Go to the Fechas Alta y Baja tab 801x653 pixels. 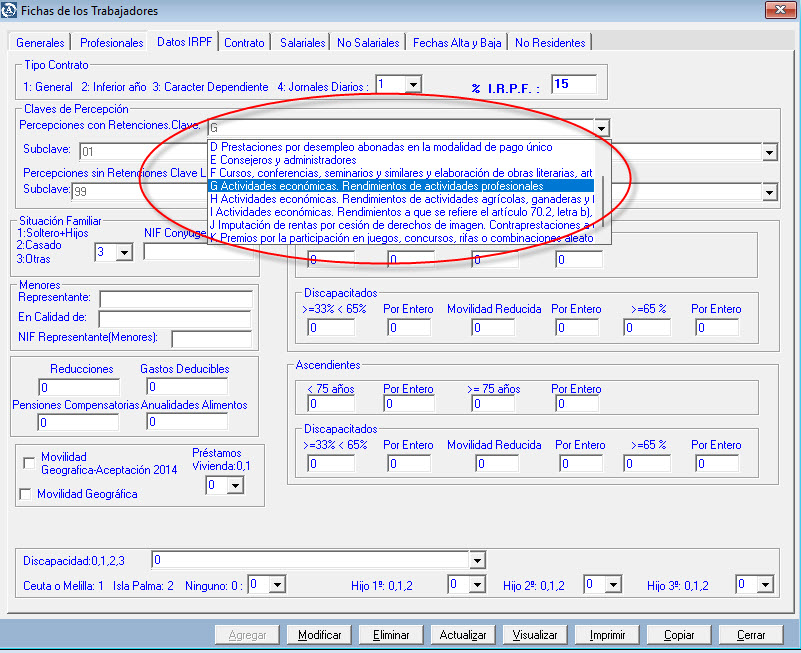point(457,43)
